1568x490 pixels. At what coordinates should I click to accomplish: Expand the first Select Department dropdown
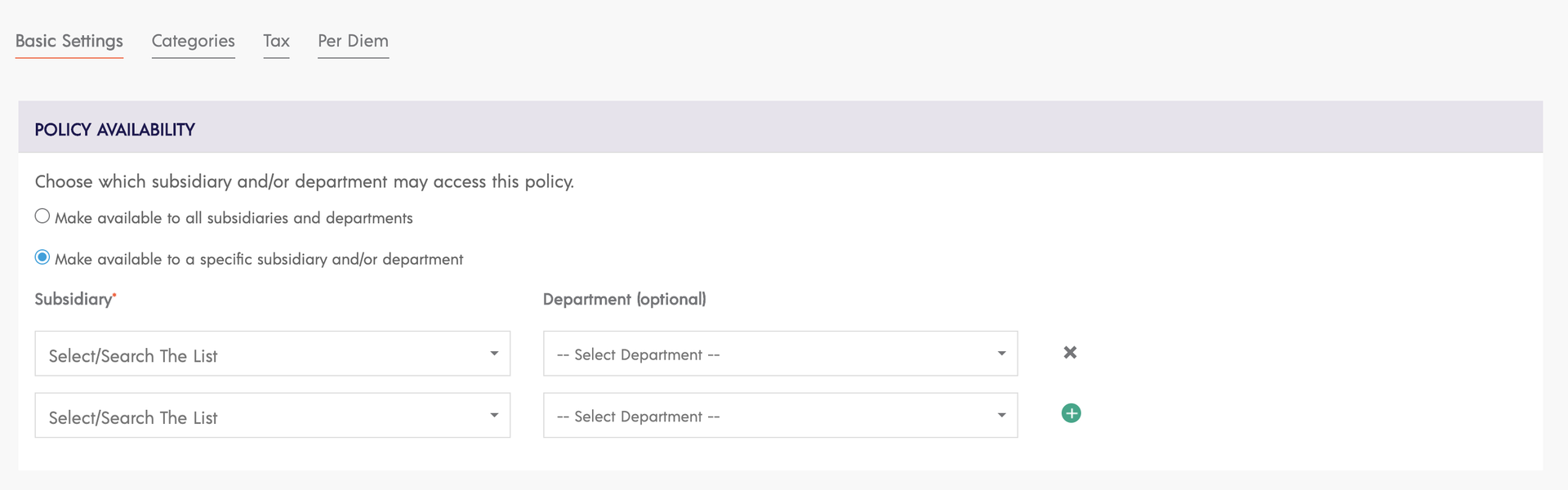780,354
